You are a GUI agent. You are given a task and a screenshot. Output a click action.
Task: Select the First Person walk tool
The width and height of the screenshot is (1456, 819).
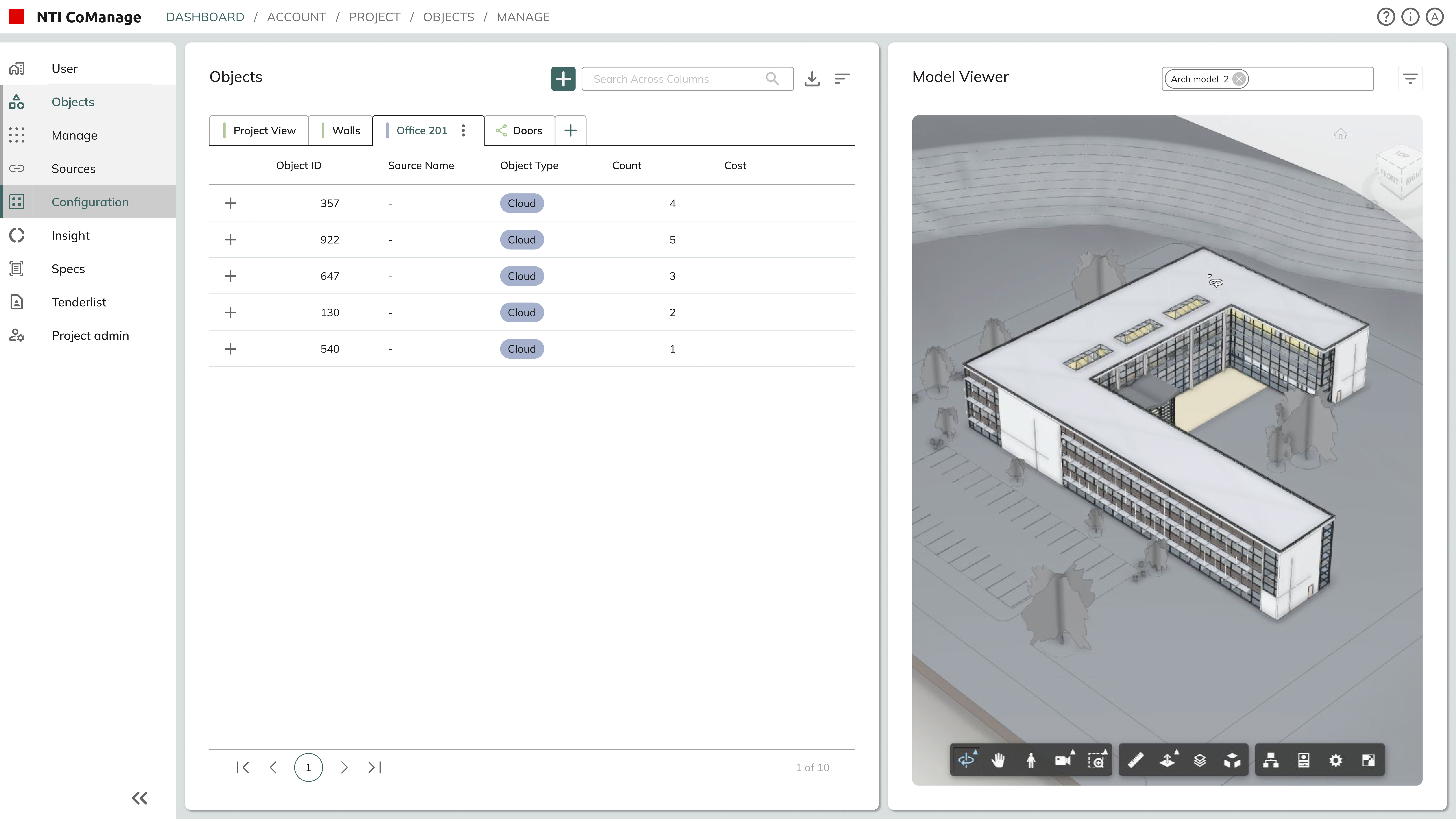coord(1030,760)
